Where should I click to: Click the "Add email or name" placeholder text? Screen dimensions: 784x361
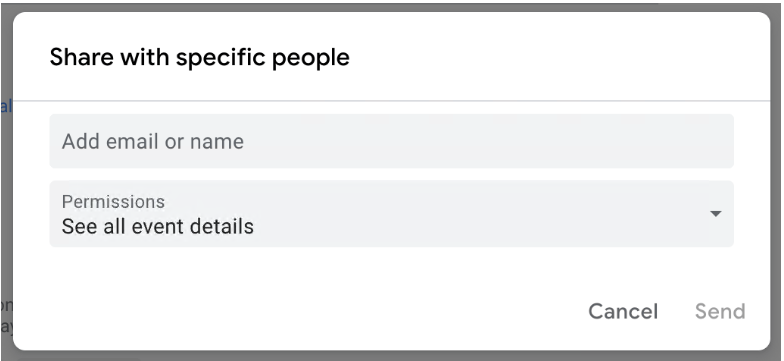pos(152,142)
